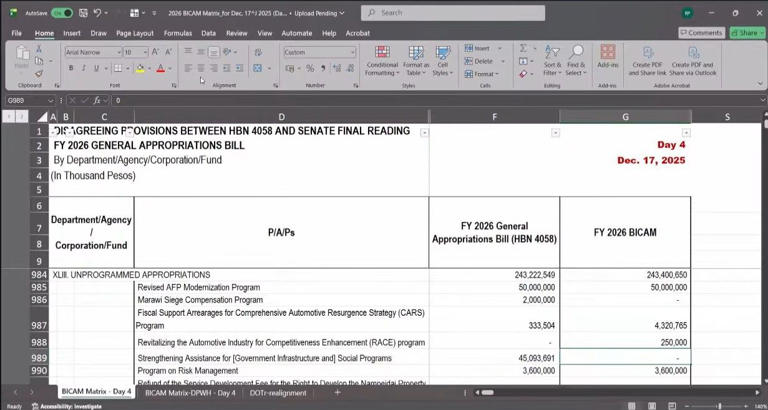Click the Decrease Decimal icon
This screenshot has height=410, width=768.
point(350,69)
